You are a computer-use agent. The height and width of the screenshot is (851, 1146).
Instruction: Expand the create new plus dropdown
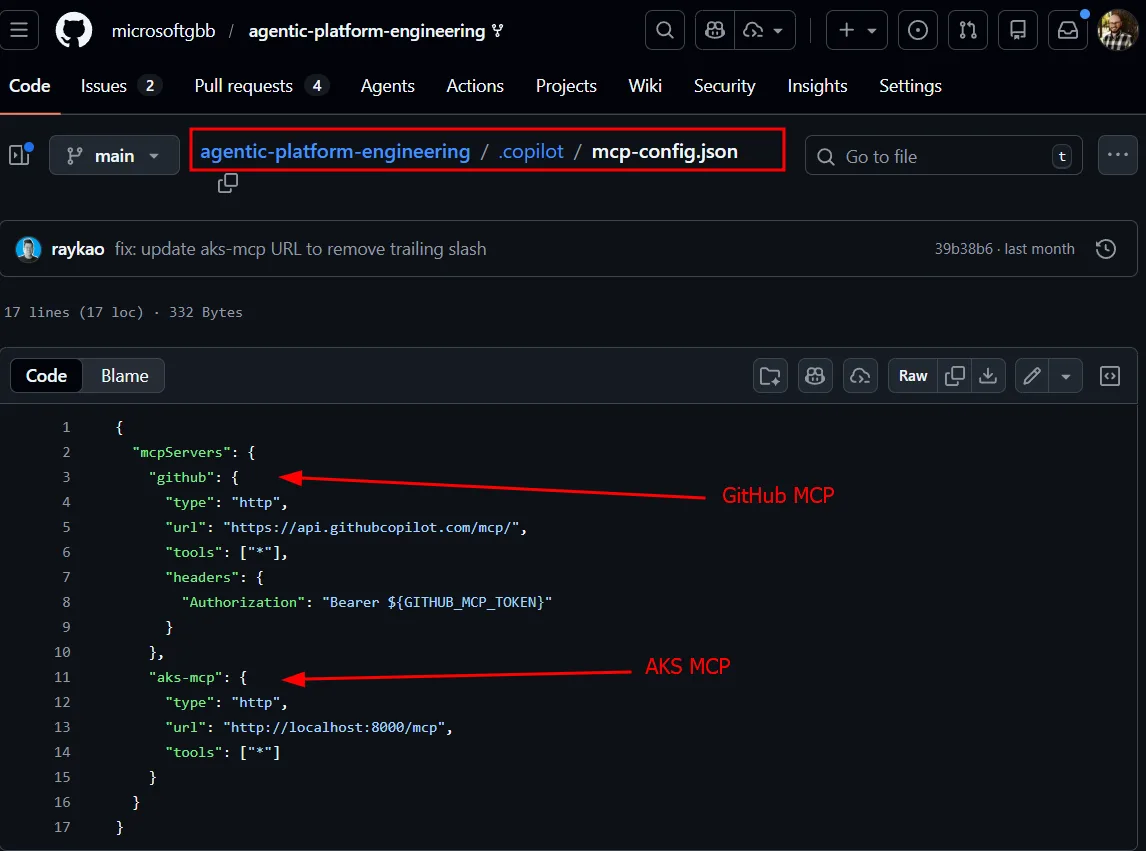pyautogui.click(x=857, y=30)
